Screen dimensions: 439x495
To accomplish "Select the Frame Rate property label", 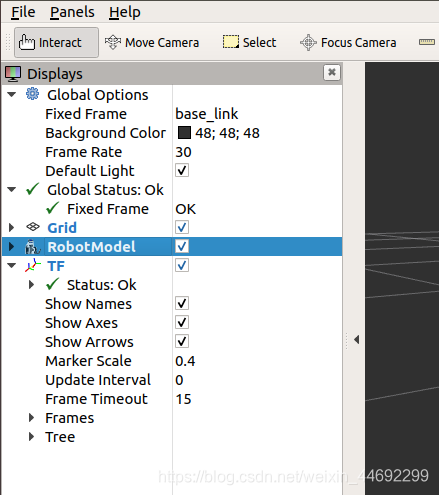I will pyautogui.click(x=83, y=152).
